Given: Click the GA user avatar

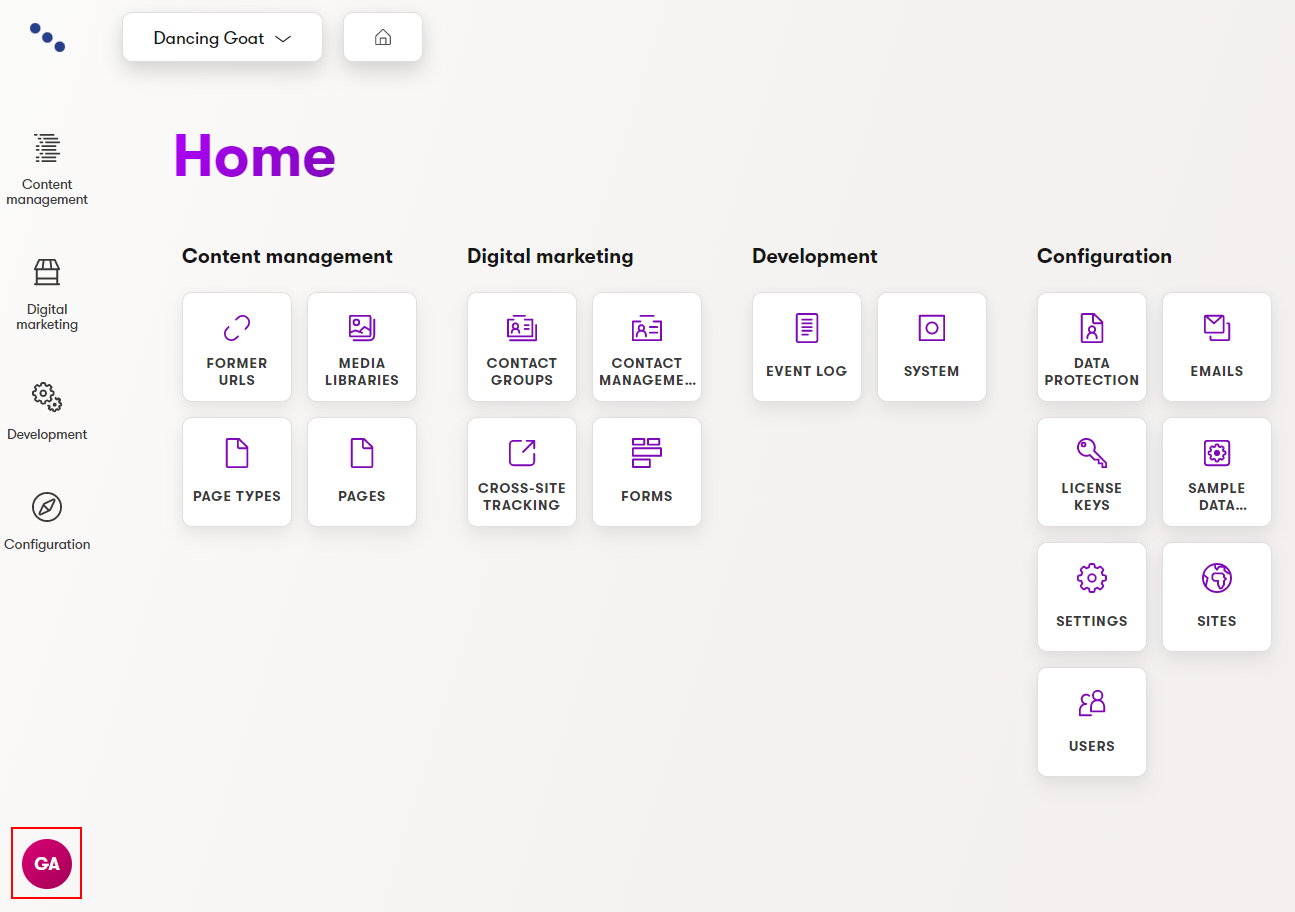Looking at the screenshot, I should tap(47, 864).
